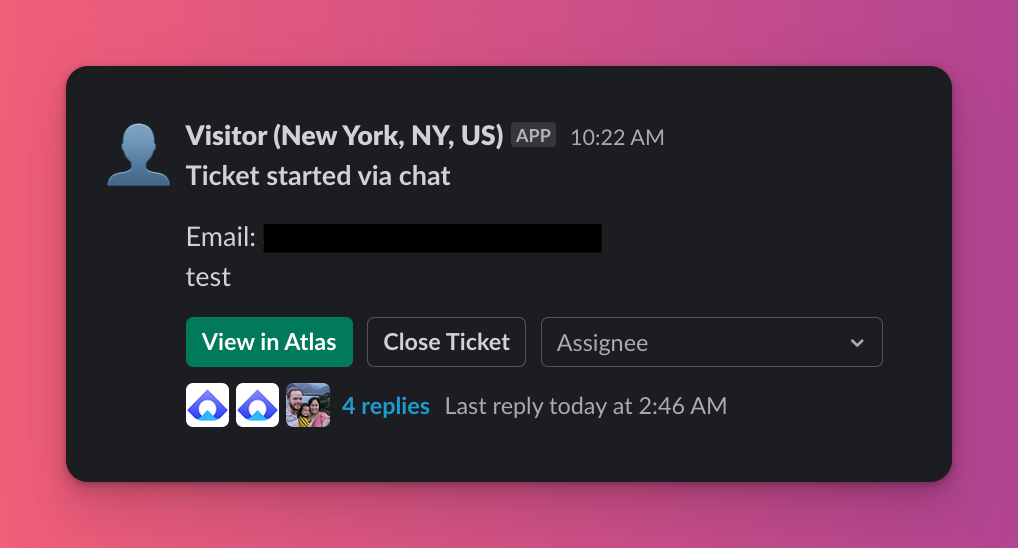1018x548 pixels.
Task: Click the Close Ticket button
Action: (x=446, y=342)
